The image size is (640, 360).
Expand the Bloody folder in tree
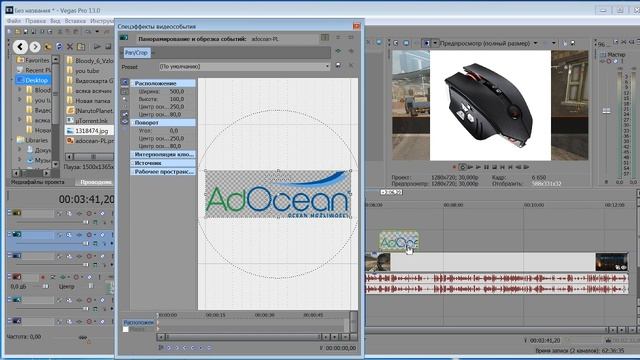tap(19, 90)
